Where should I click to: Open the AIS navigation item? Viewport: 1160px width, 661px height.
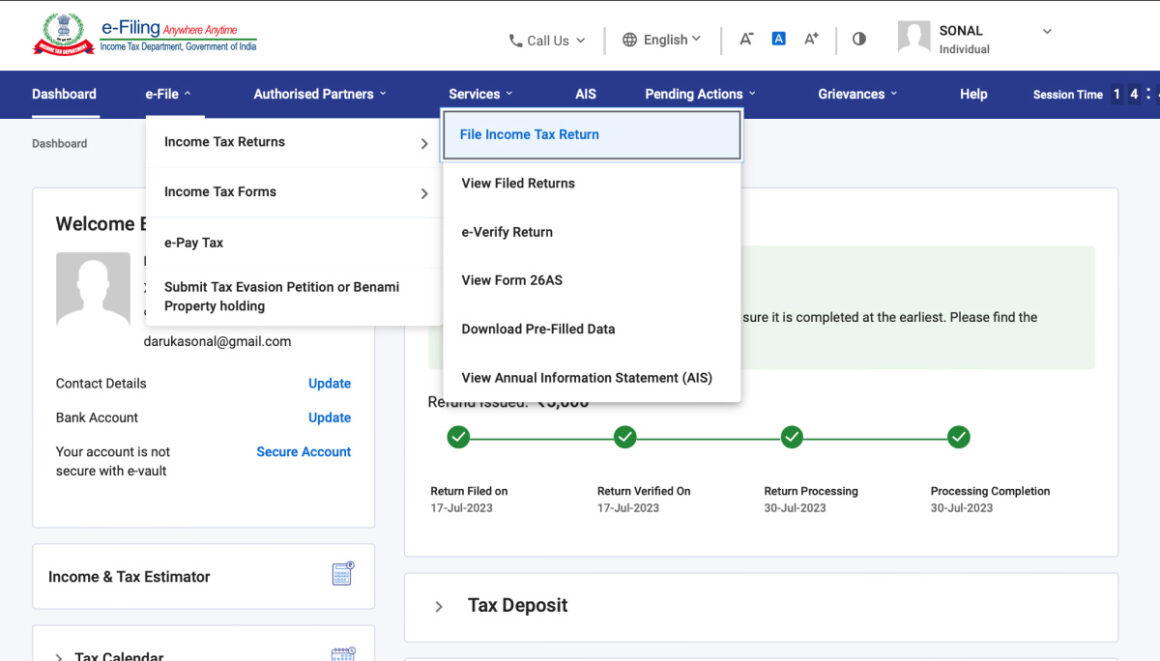pos(586,93)
